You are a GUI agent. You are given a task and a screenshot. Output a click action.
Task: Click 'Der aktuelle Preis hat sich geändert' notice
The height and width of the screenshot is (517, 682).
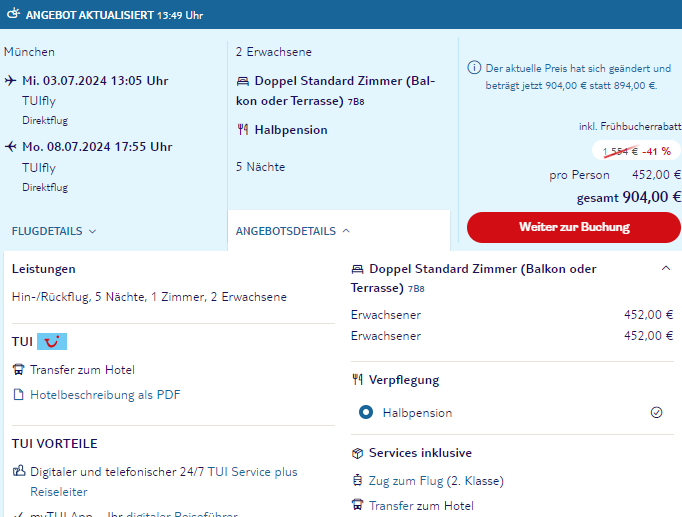coord(578,77)
